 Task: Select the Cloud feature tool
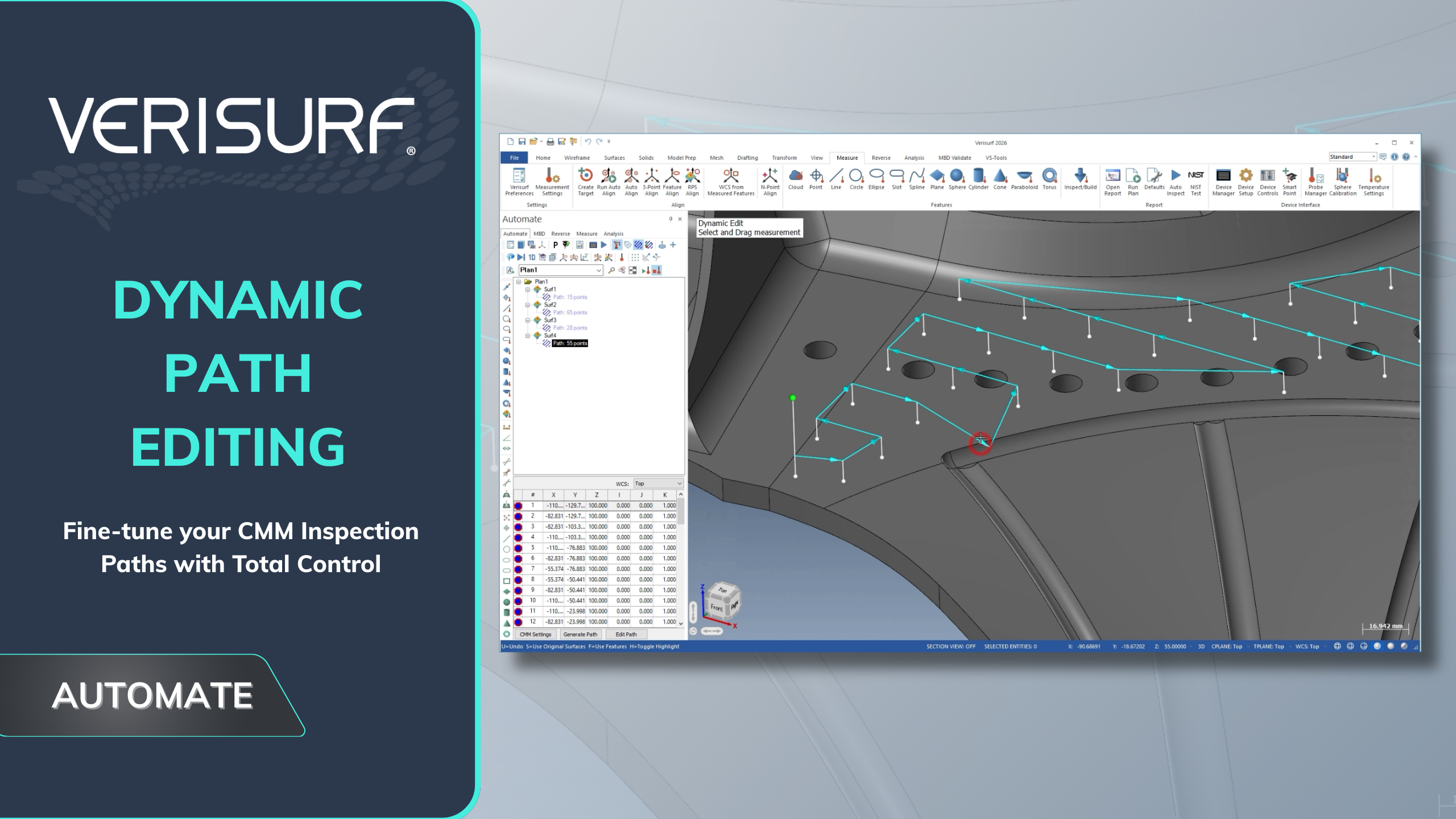[x=796, y=179]
